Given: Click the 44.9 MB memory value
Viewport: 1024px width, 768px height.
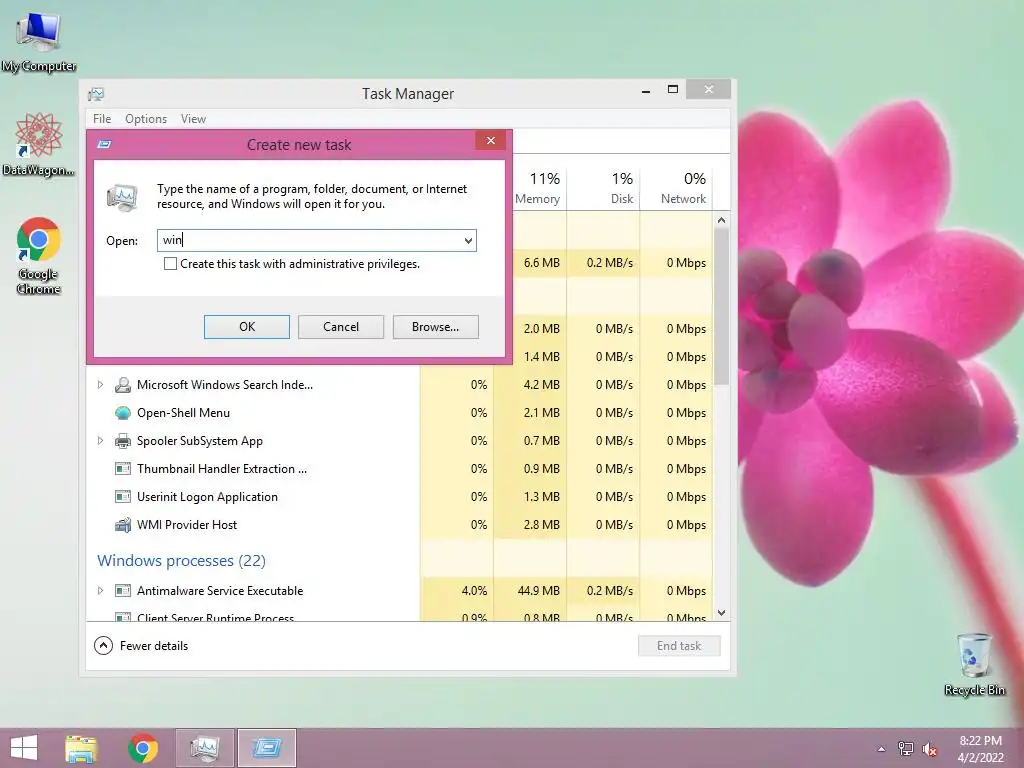Looking at the screenshot, I should [539, 591].
